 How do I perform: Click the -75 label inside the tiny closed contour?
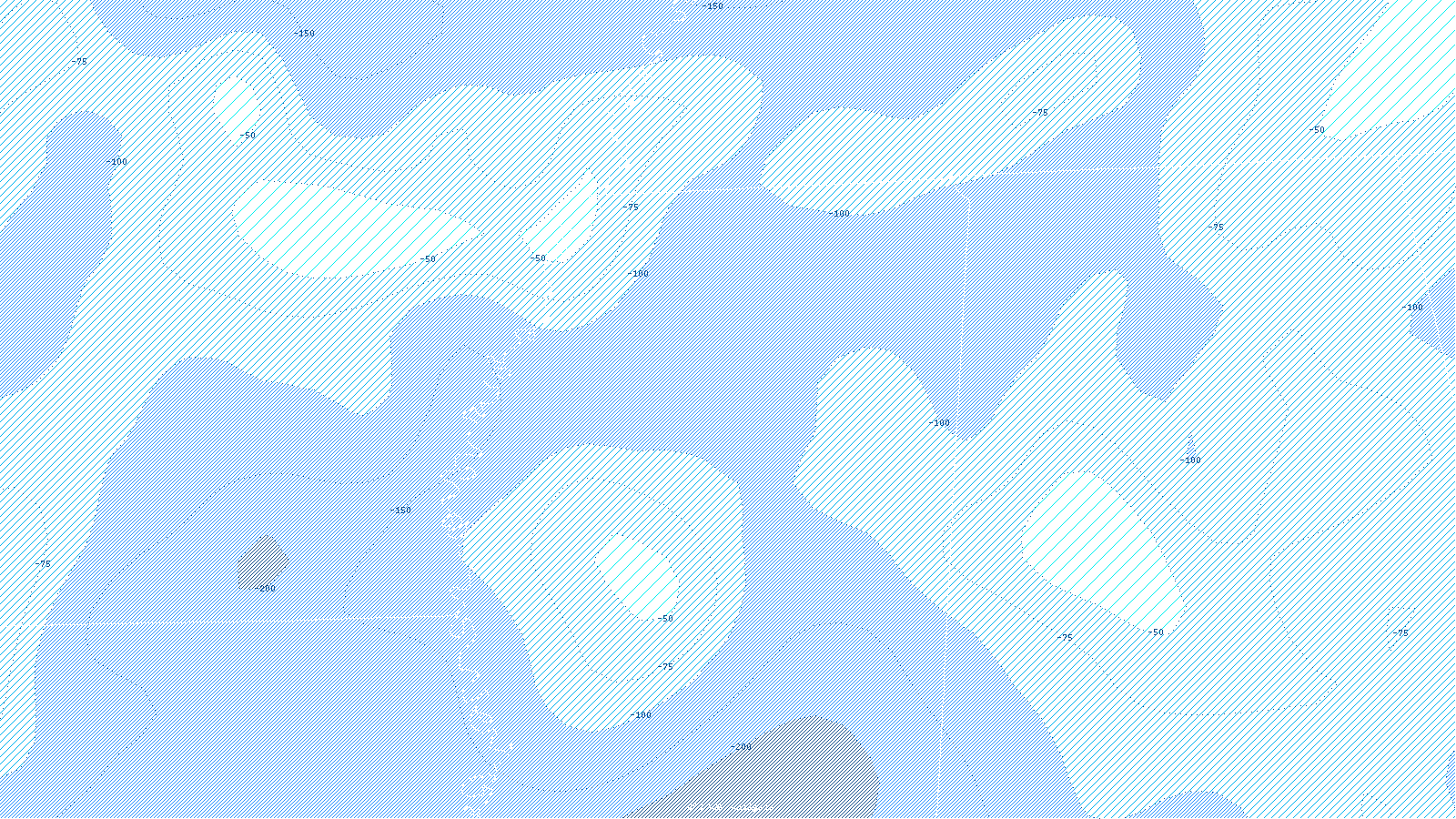coord(1400,632)
